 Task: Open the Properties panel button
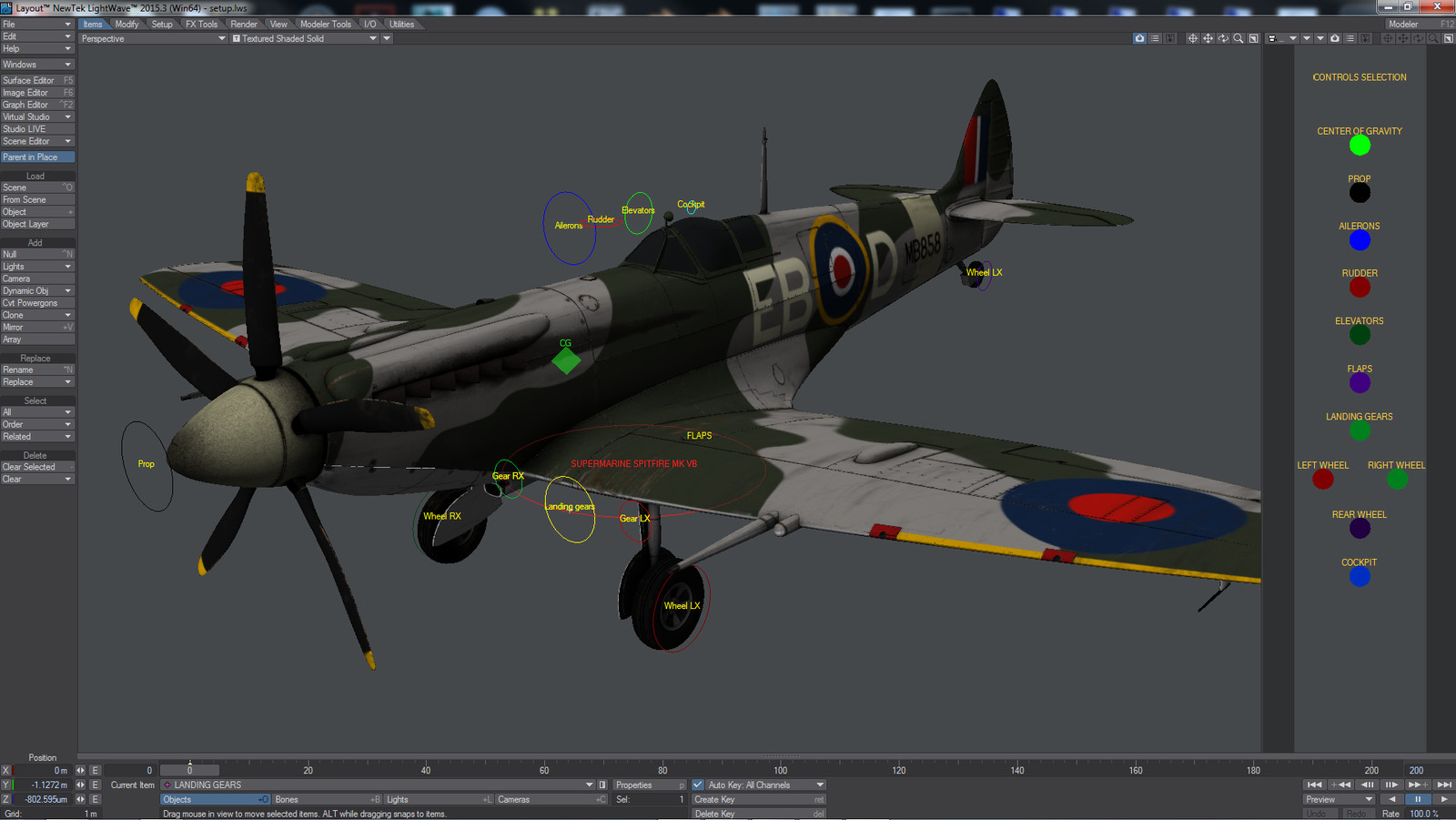[x=649, y=785]
